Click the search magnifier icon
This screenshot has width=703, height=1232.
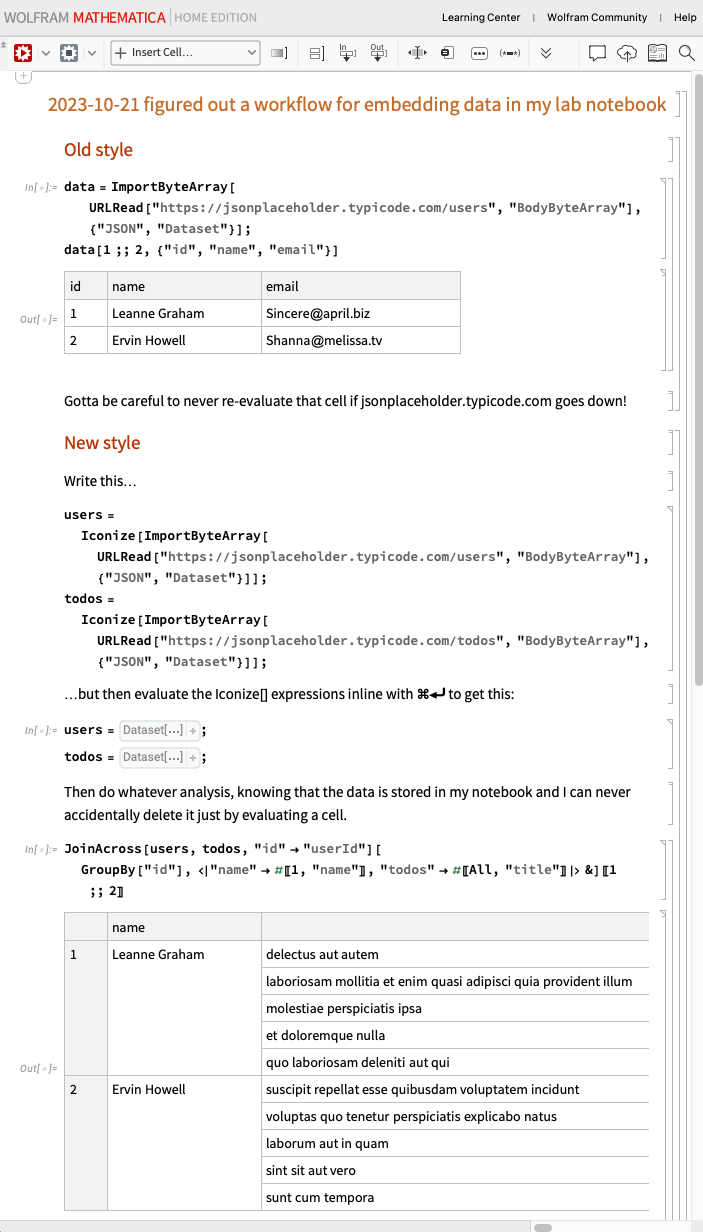(x=687, y=53)
